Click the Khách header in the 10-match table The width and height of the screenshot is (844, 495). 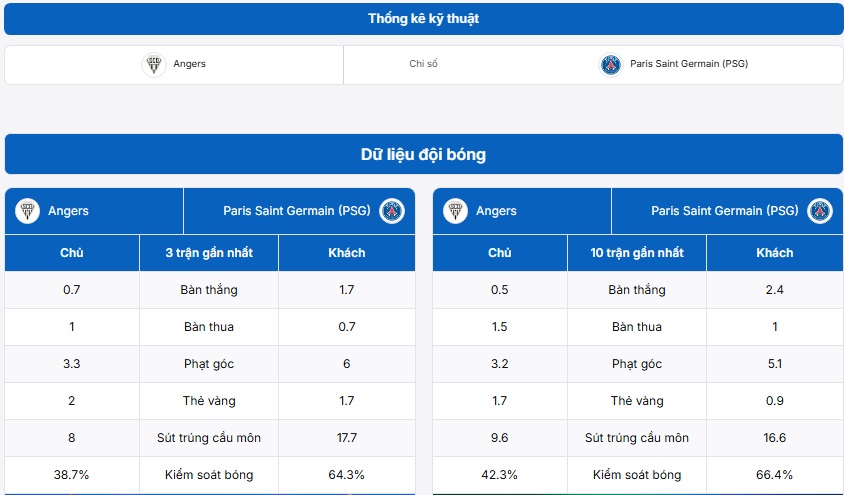coord(775,253)
